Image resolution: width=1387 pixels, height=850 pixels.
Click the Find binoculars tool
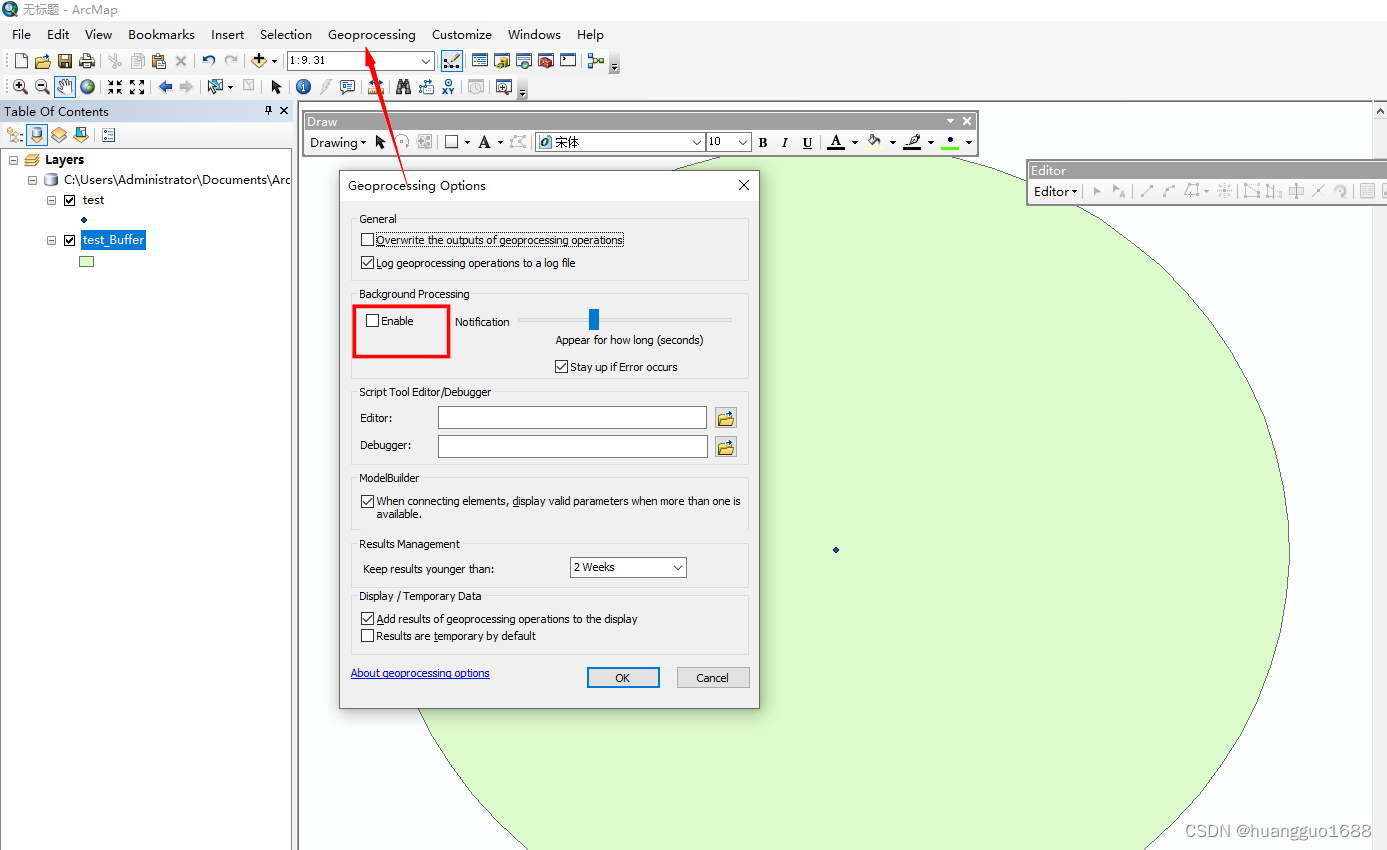click(403, 87)
